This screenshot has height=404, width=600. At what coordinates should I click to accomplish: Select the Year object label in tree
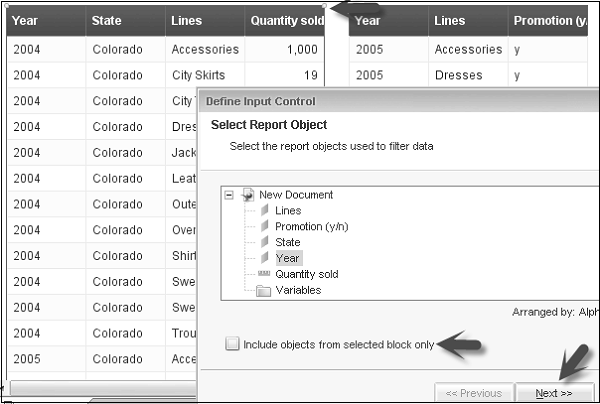(288, 258)
